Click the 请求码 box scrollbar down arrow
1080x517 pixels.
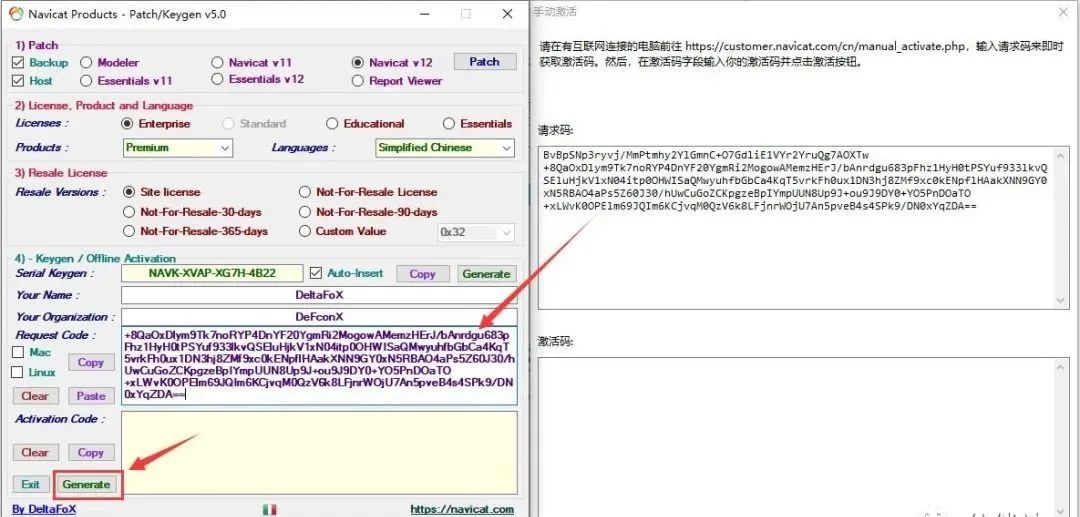(1063, 301)
